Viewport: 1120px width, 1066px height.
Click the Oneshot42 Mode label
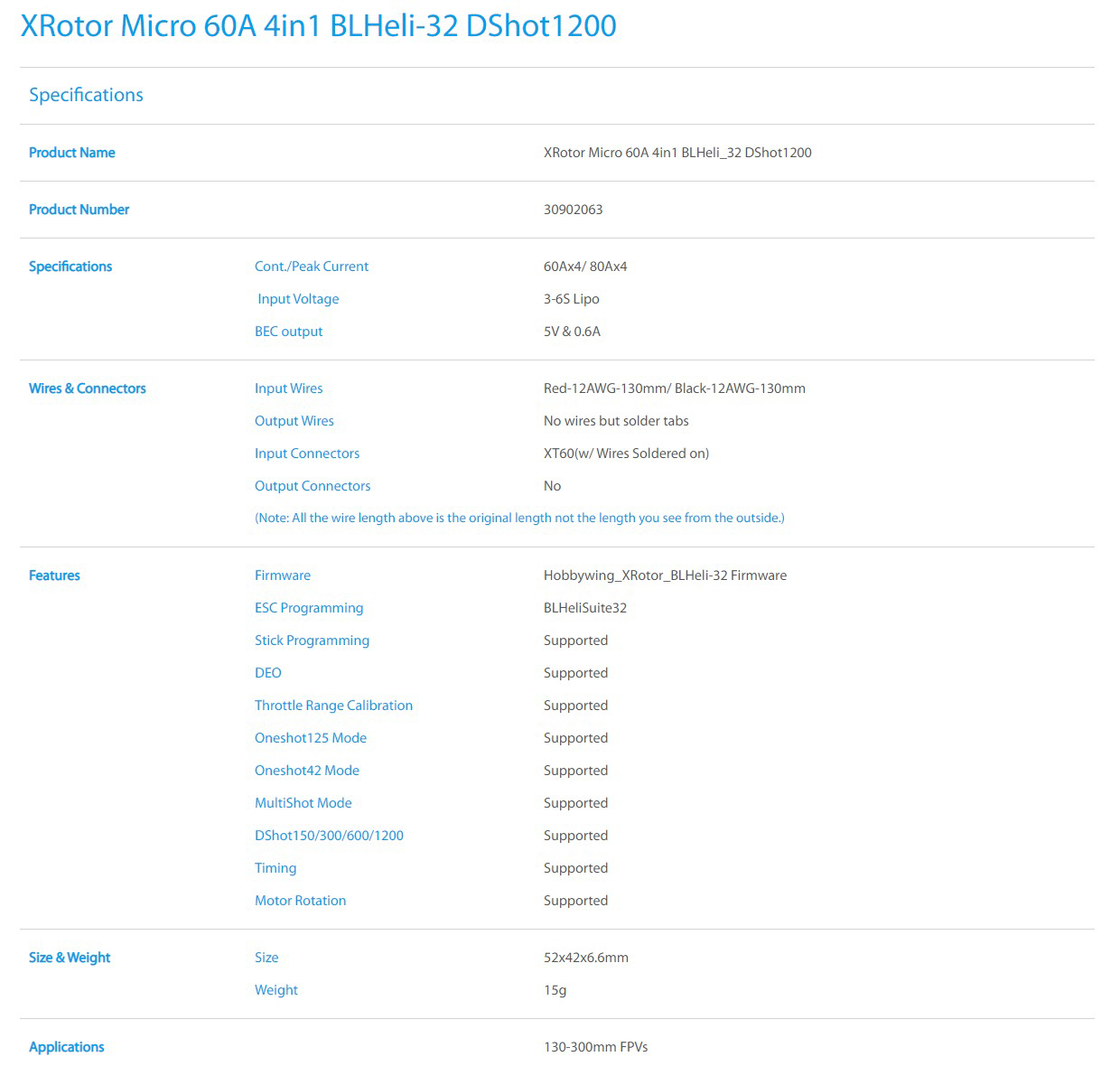(306, 771)
